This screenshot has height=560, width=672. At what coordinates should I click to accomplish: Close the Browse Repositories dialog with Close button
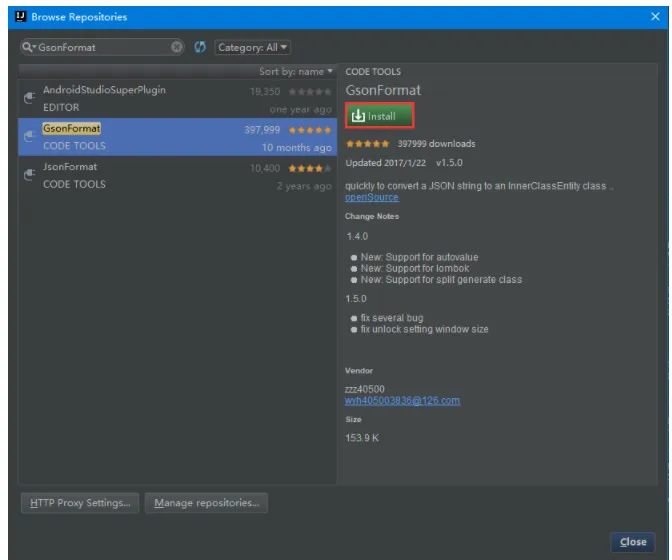point(633,542)
